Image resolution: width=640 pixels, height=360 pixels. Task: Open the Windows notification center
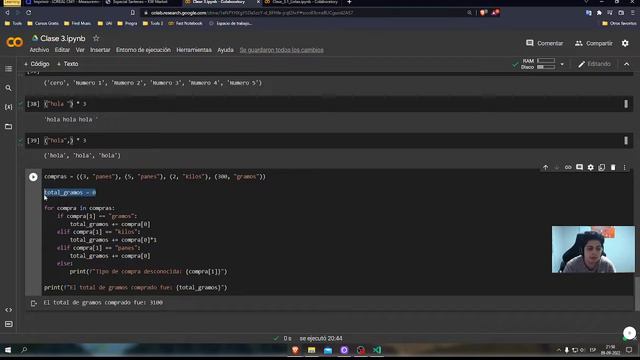pos(629,350)
